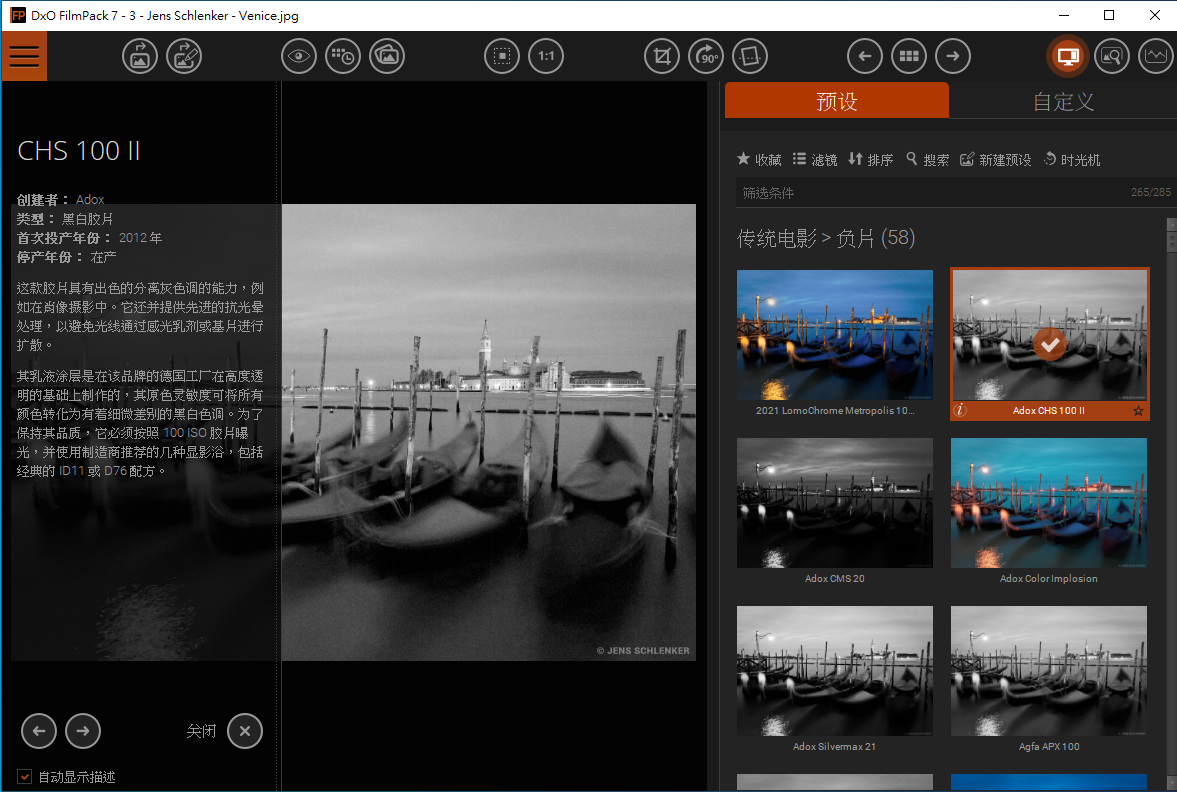Go to previous image in toolbar
Image resolution: width=1177 pixels, height=792 pixels.
pyautogui.click(x=865, y=56)
